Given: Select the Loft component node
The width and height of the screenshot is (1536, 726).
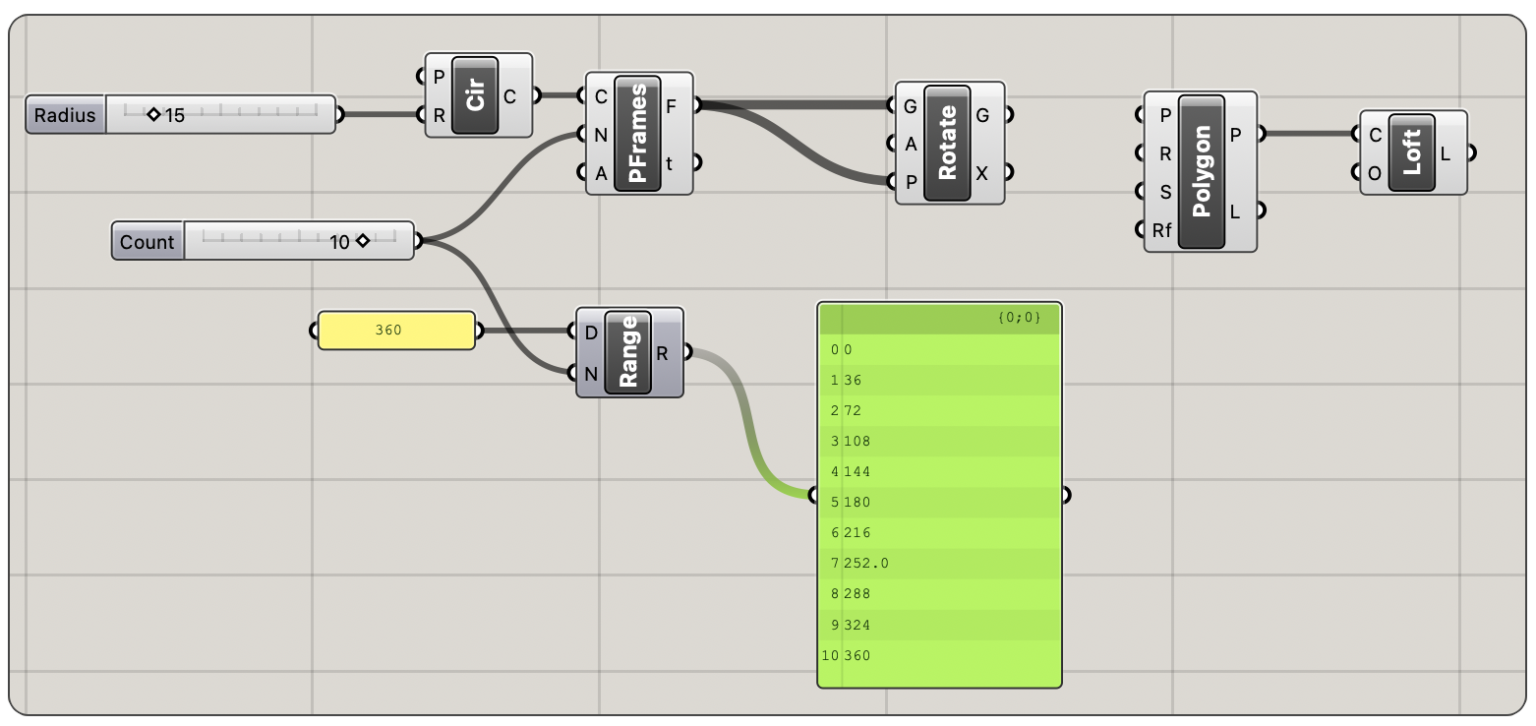Looking at the screenshot, I should coord(1411,152).
